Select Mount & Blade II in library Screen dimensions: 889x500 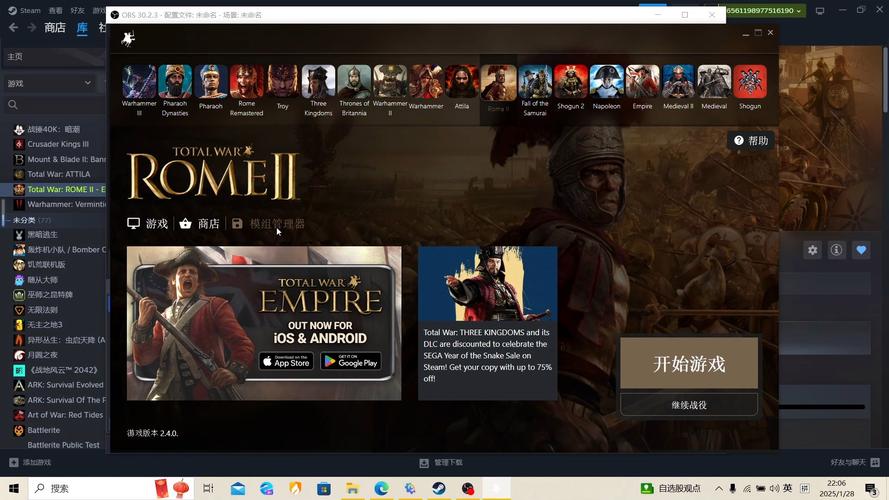(x=59, y=159)
